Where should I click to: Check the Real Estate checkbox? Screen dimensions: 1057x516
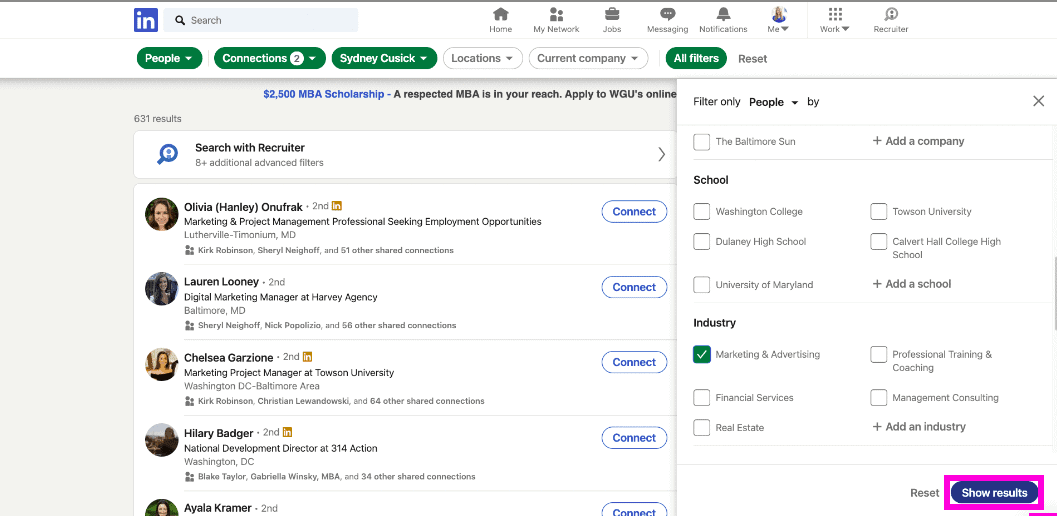(x=702, y=427)
